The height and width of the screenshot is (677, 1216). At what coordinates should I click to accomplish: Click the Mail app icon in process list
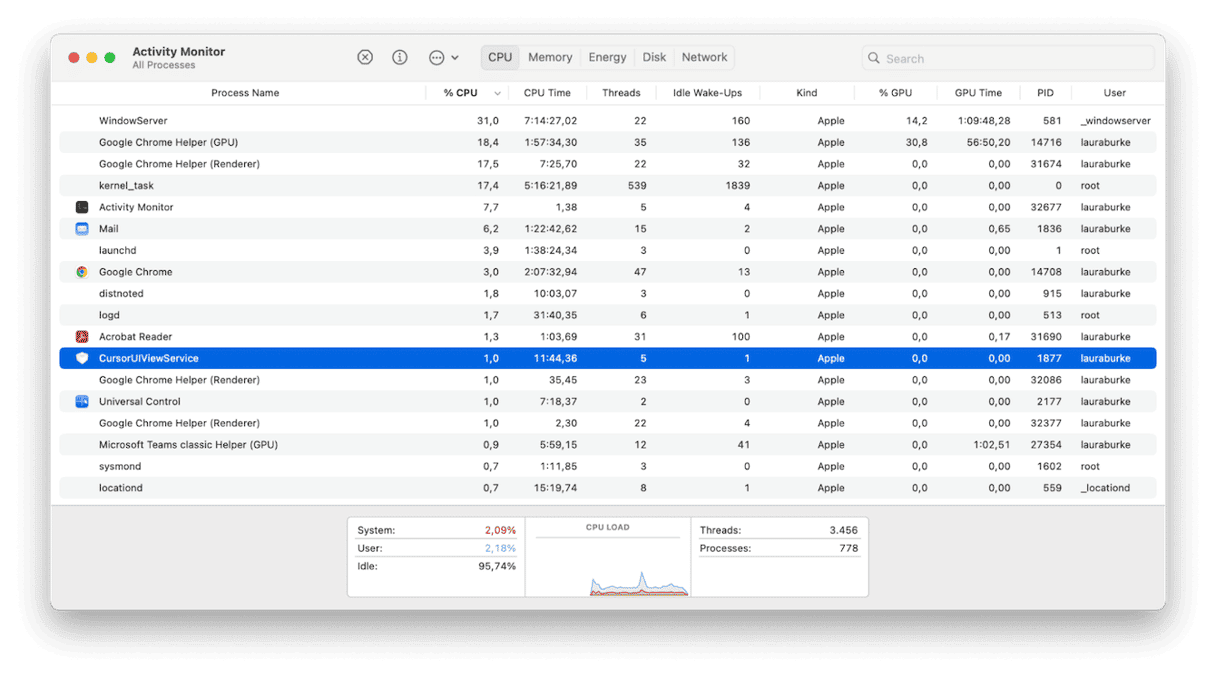pos(81,228)
